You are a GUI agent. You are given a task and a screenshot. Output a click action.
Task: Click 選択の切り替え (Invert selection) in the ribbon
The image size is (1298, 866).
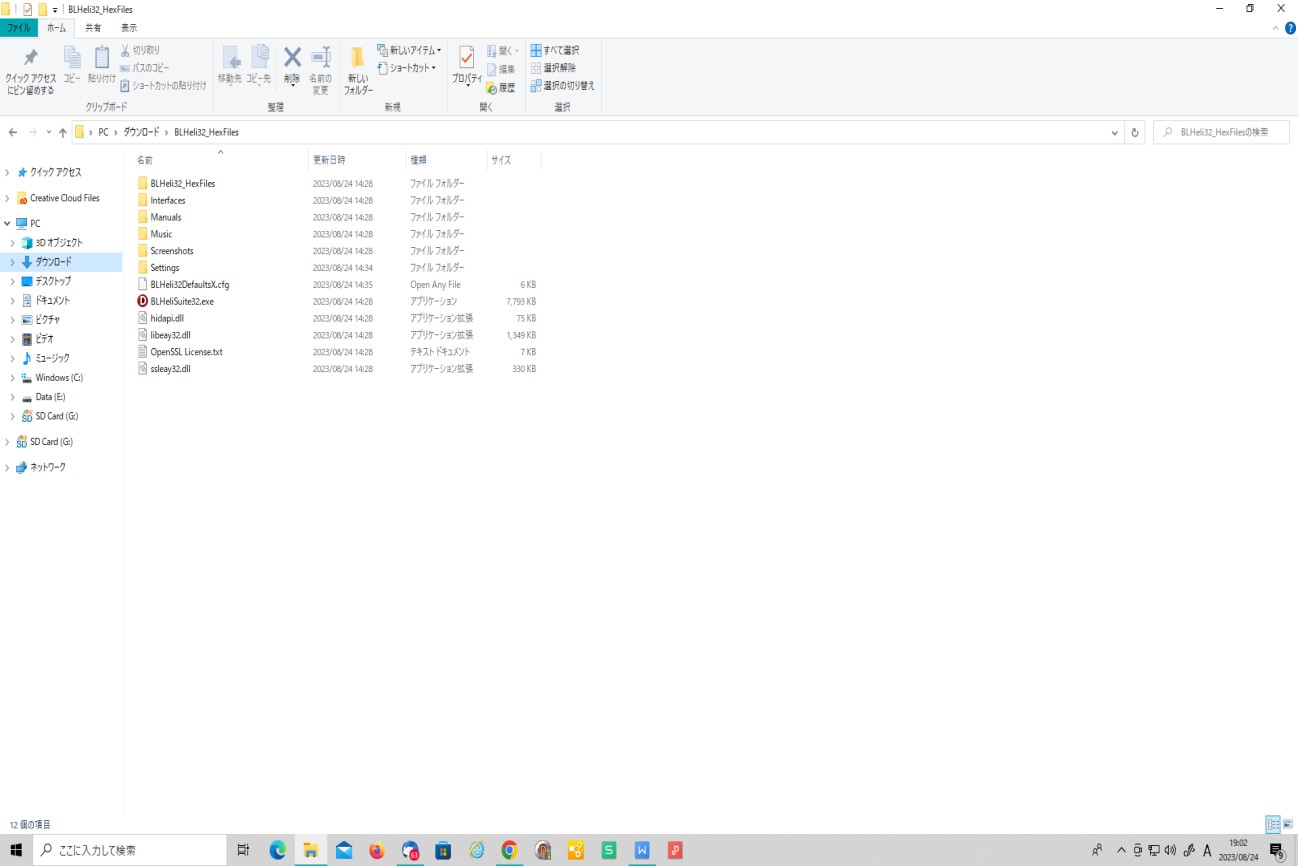(x=562, y=86)
